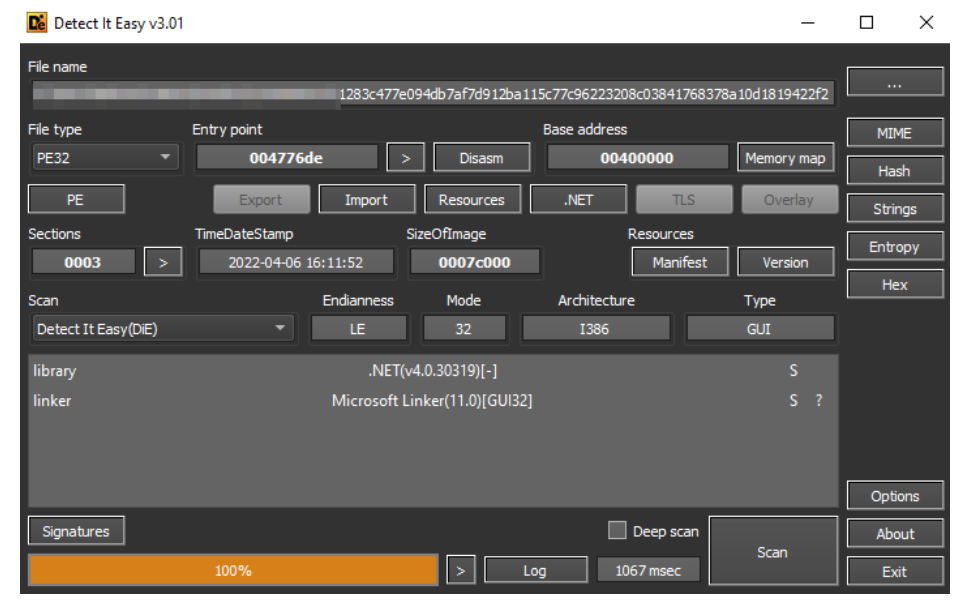Open the File type PE32 dropdown
961x601 pixels.
tap(104, 158)
